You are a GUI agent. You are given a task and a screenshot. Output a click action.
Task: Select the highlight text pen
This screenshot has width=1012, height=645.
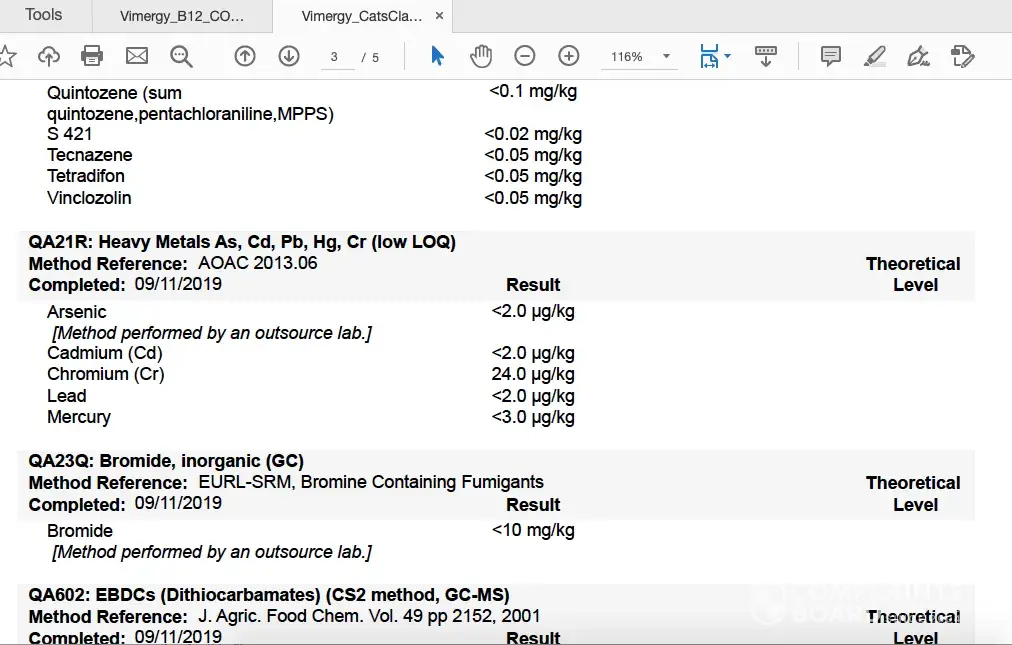pyautogui.click(x=875, y=56)
